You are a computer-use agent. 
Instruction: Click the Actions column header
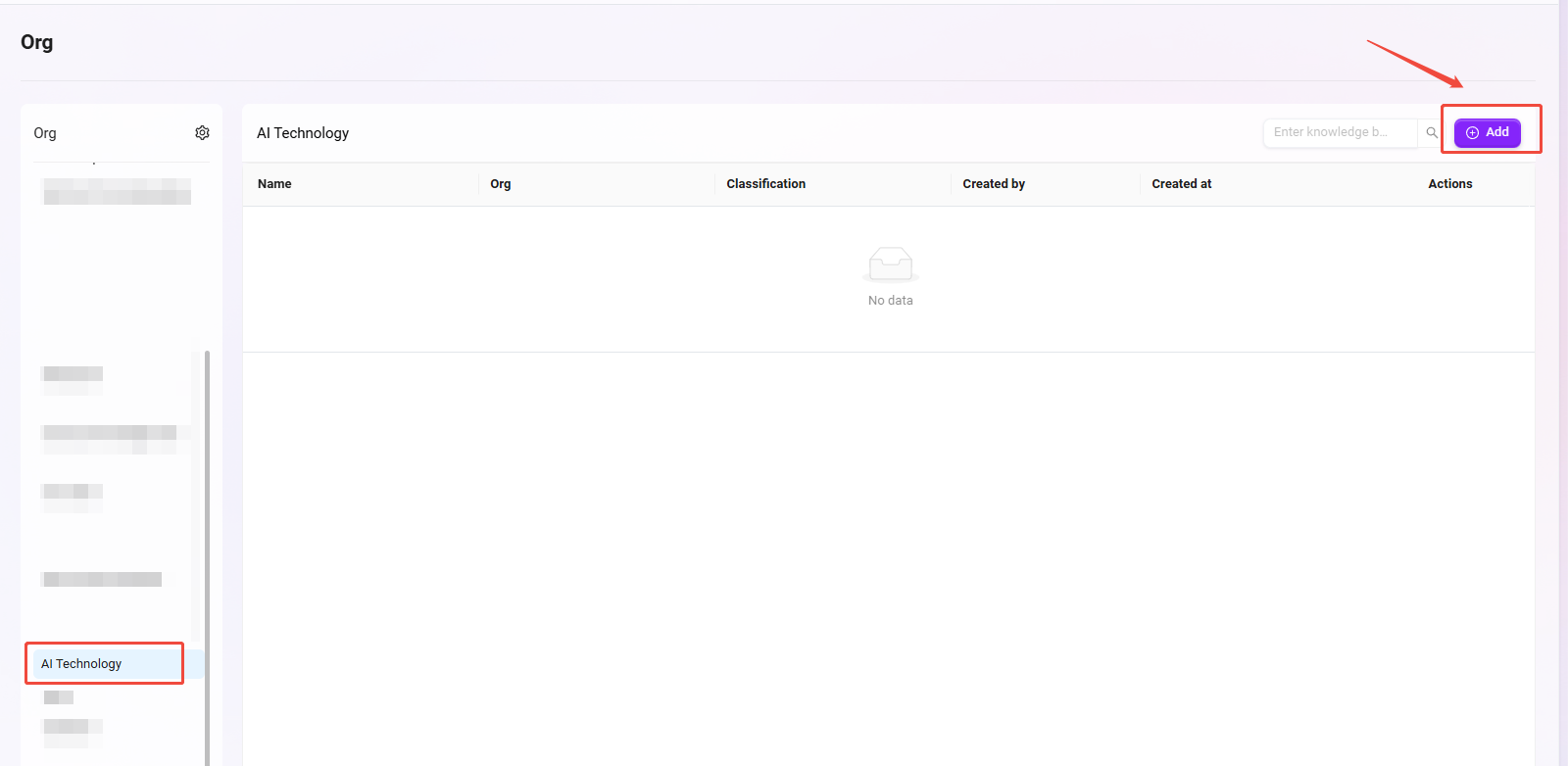click(1449, 184)
